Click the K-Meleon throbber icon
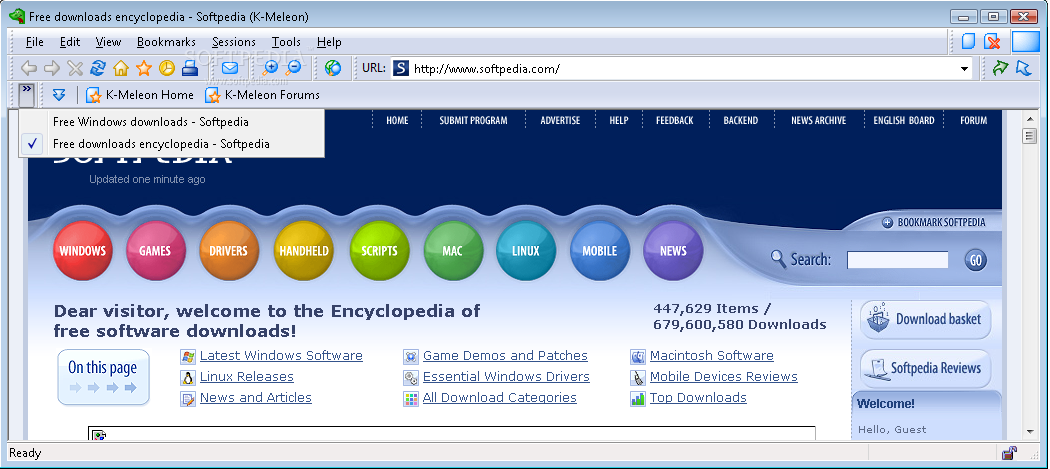The width and height of the screenshot is (1050, 469). tap(1025, 42)
